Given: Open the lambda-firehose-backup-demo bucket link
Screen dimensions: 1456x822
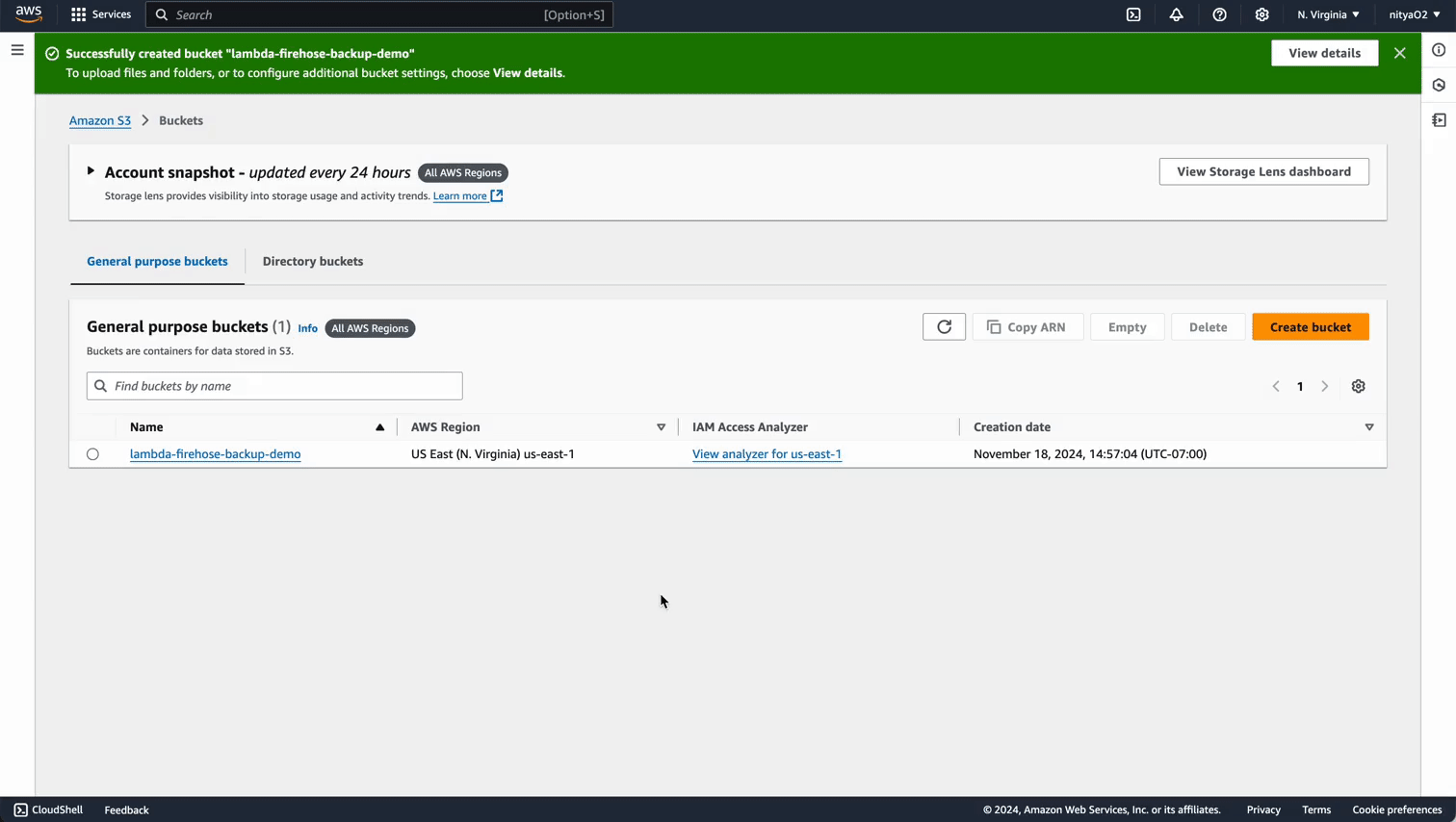Looking at the screenshot, I should tap(215, 453).
